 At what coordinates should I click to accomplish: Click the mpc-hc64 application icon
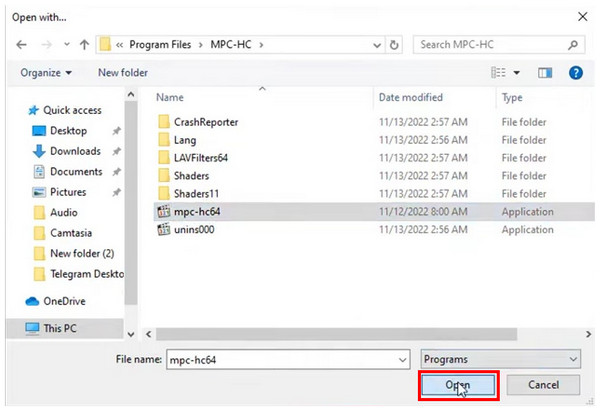164,212
